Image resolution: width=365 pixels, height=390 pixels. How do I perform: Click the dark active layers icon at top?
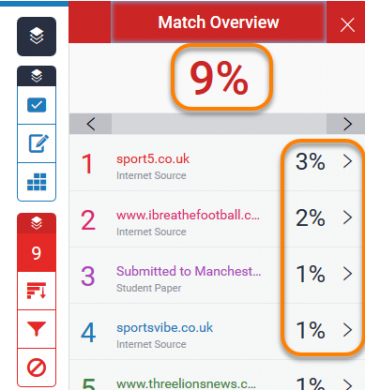(x=36, y=36)
